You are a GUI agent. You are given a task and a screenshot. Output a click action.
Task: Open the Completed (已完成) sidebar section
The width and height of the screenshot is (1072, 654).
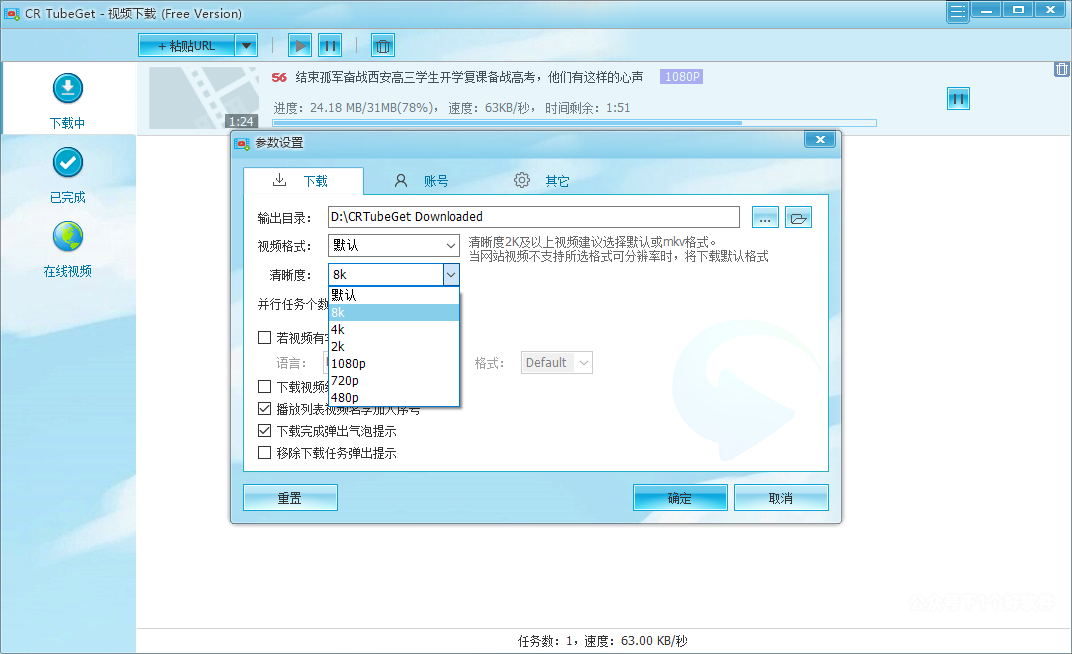point(68,176)
